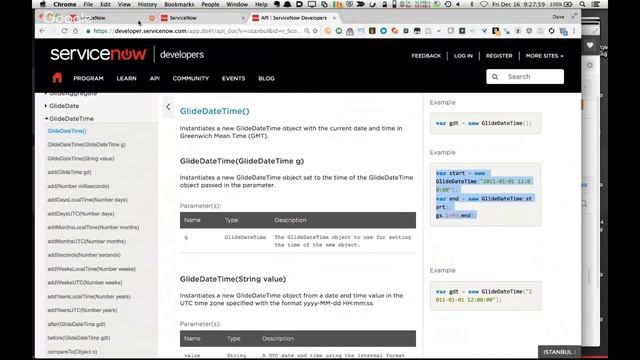640x360 pixels.
Task: Click the date and time in the menu bar
Action: point(519,4)
